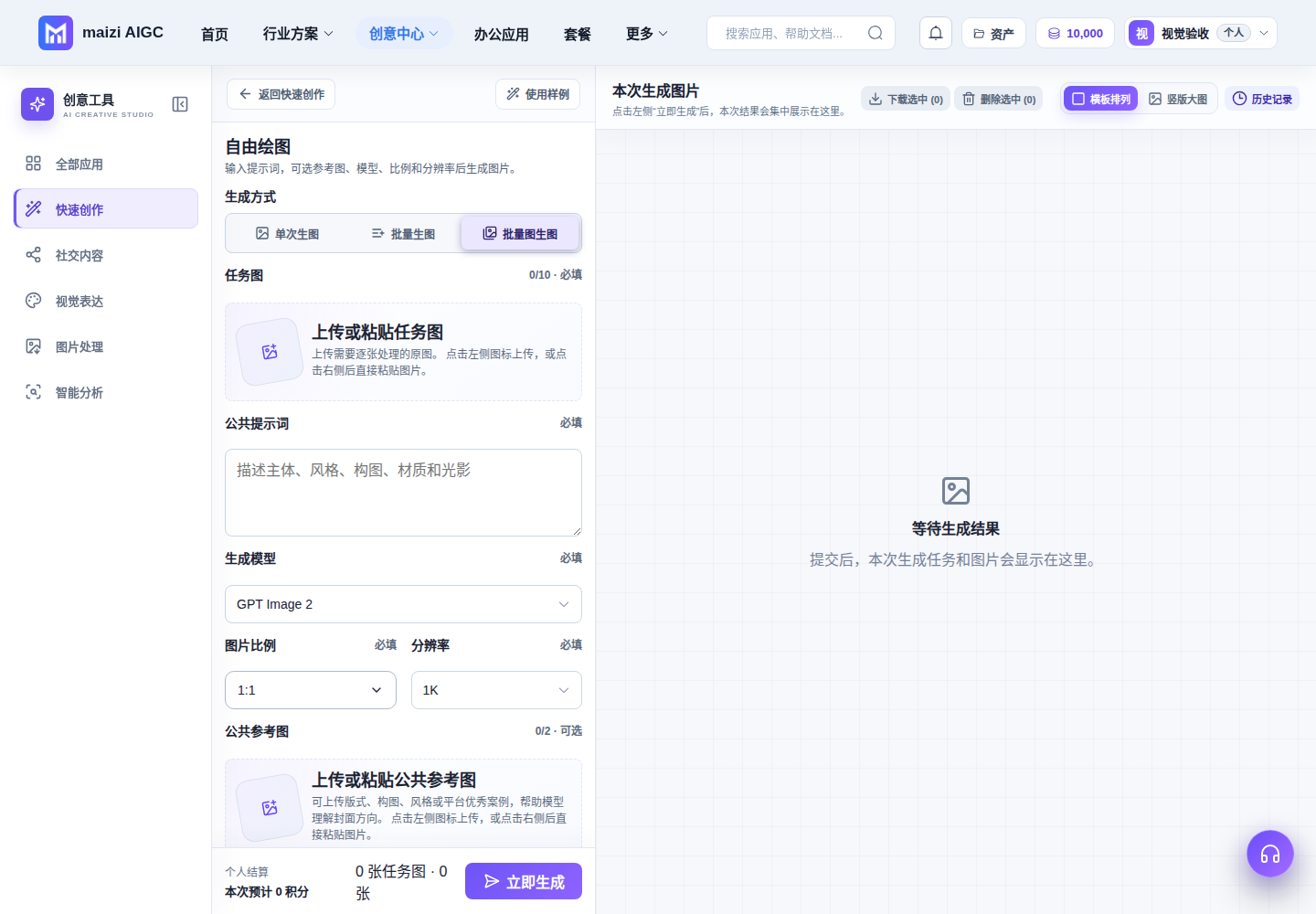Viewport: 1316px width, 914px height.
Task: Click the 图片处理 image icon
Action: point(34,346)
